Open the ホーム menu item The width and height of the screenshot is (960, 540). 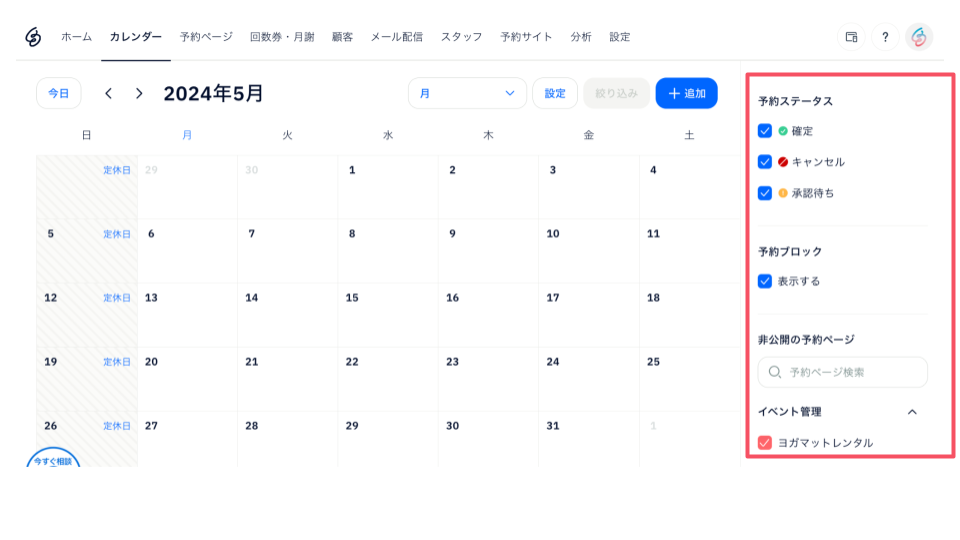[77, 37]
